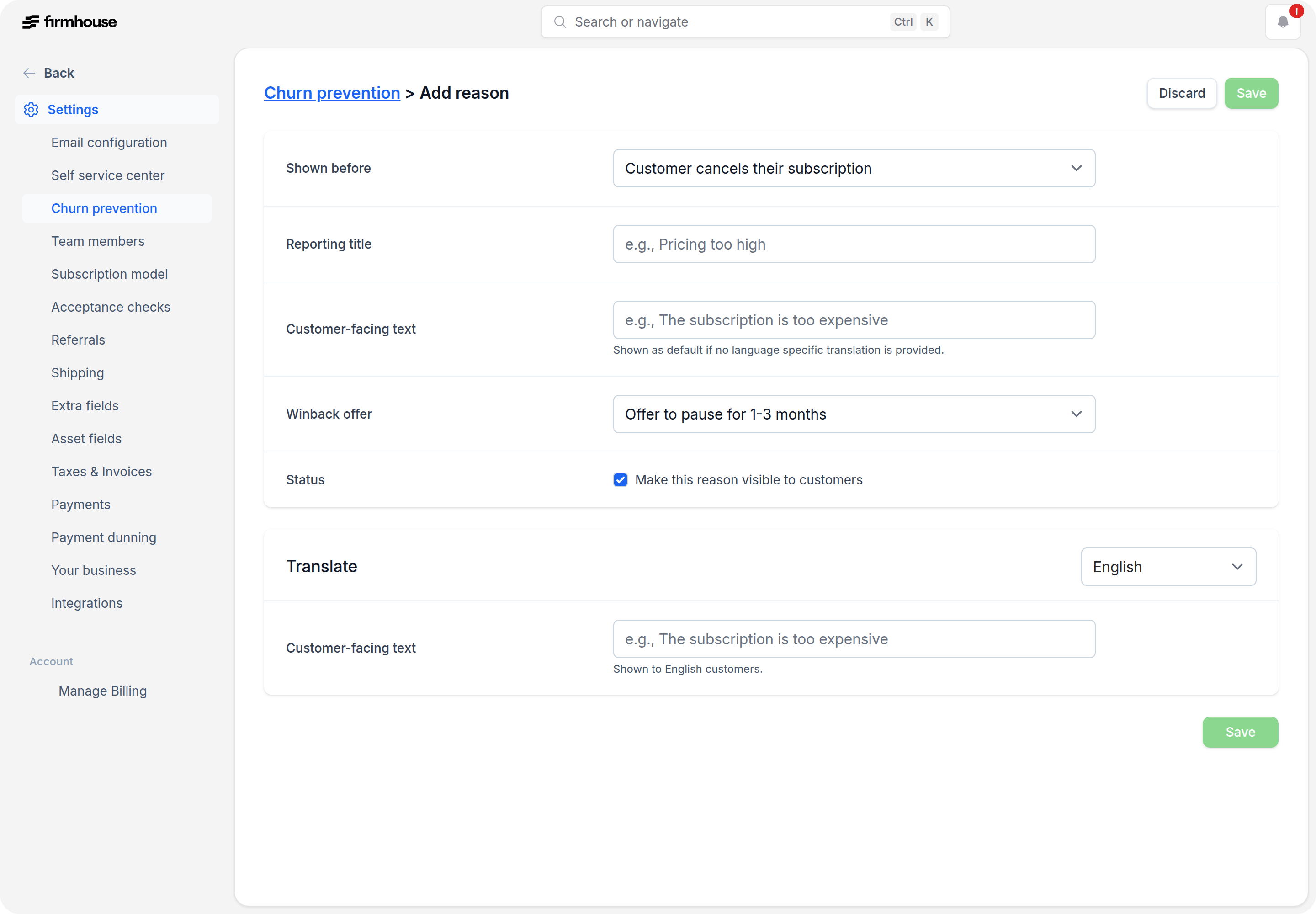Click the Settings gear icon
The height and width of the screenshot is (914, 1316).
(x=31, y=110)
